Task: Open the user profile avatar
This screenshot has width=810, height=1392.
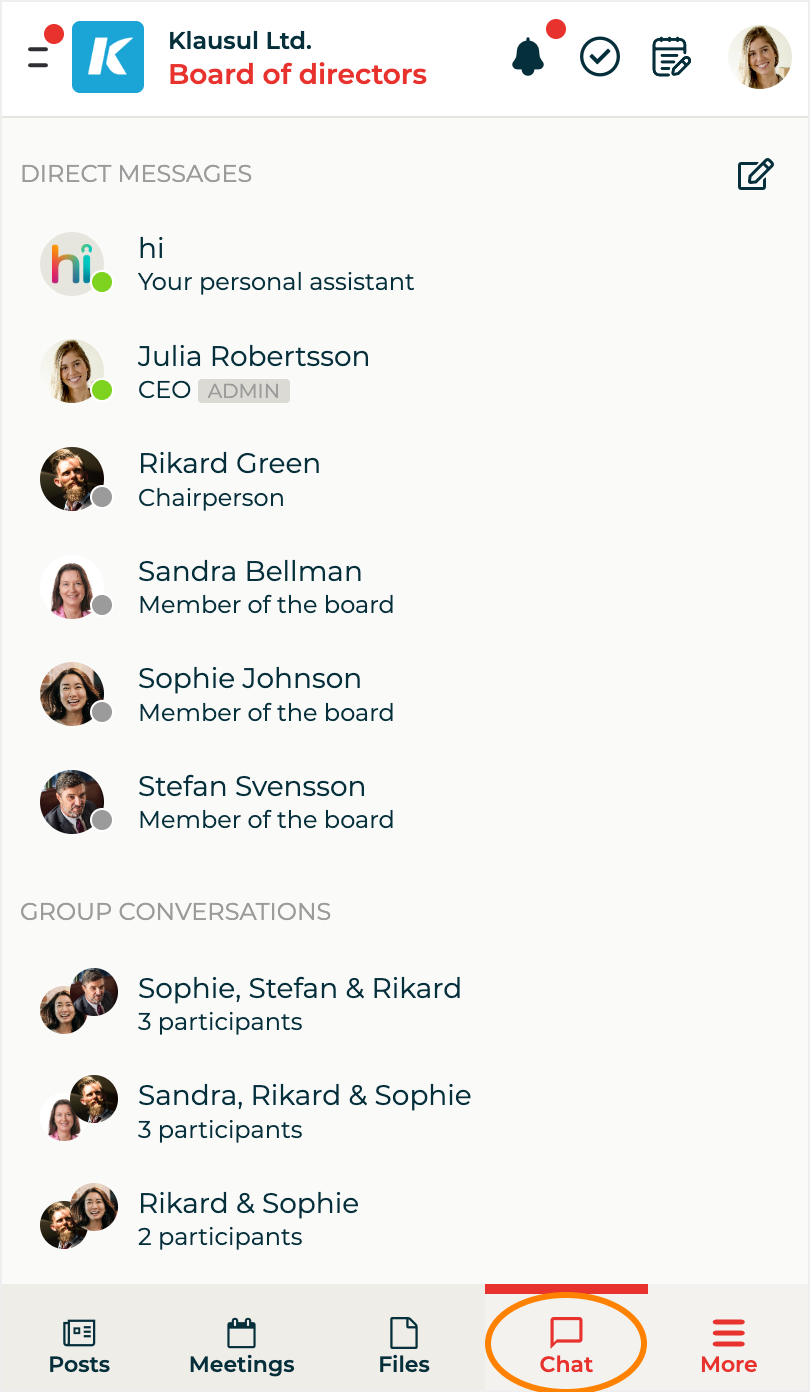Action: [759, 57]
